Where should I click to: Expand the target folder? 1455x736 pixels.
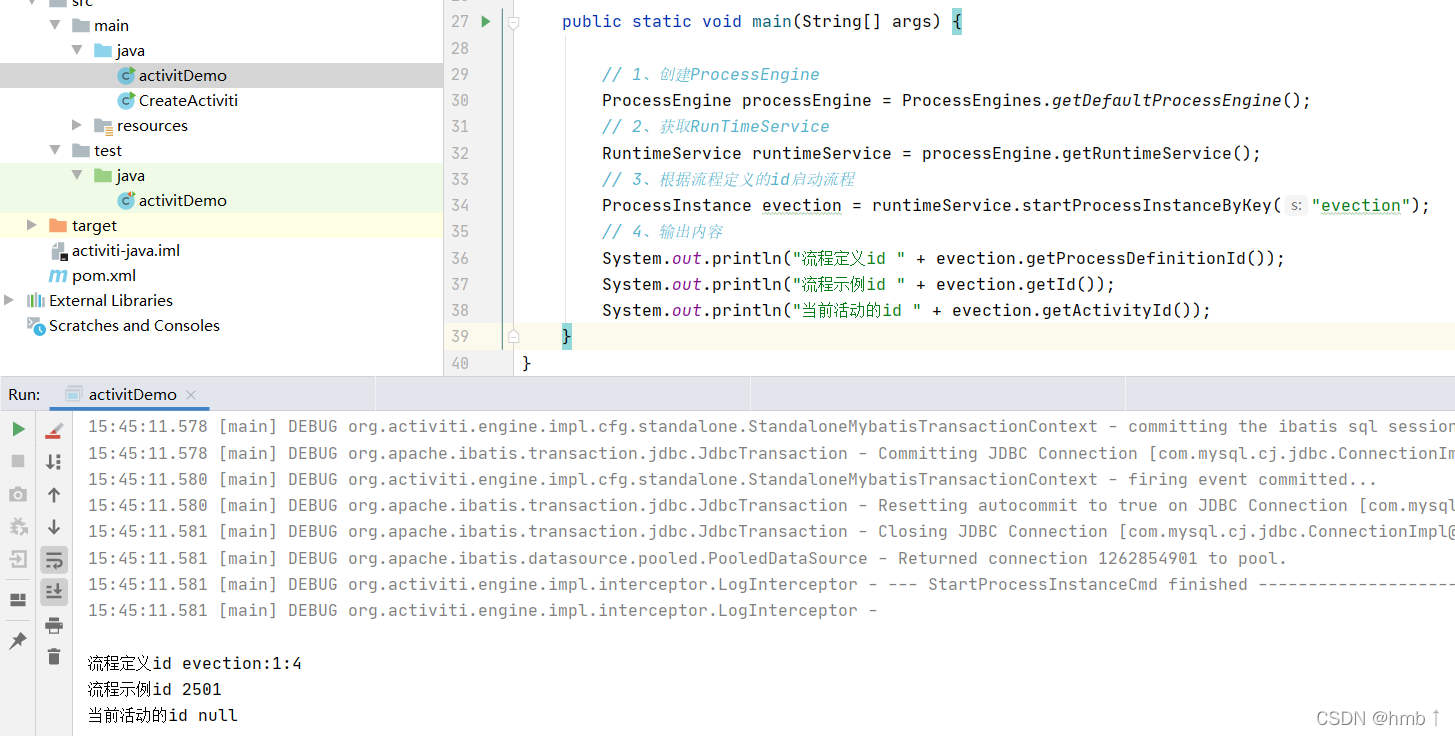click(33, 225)
